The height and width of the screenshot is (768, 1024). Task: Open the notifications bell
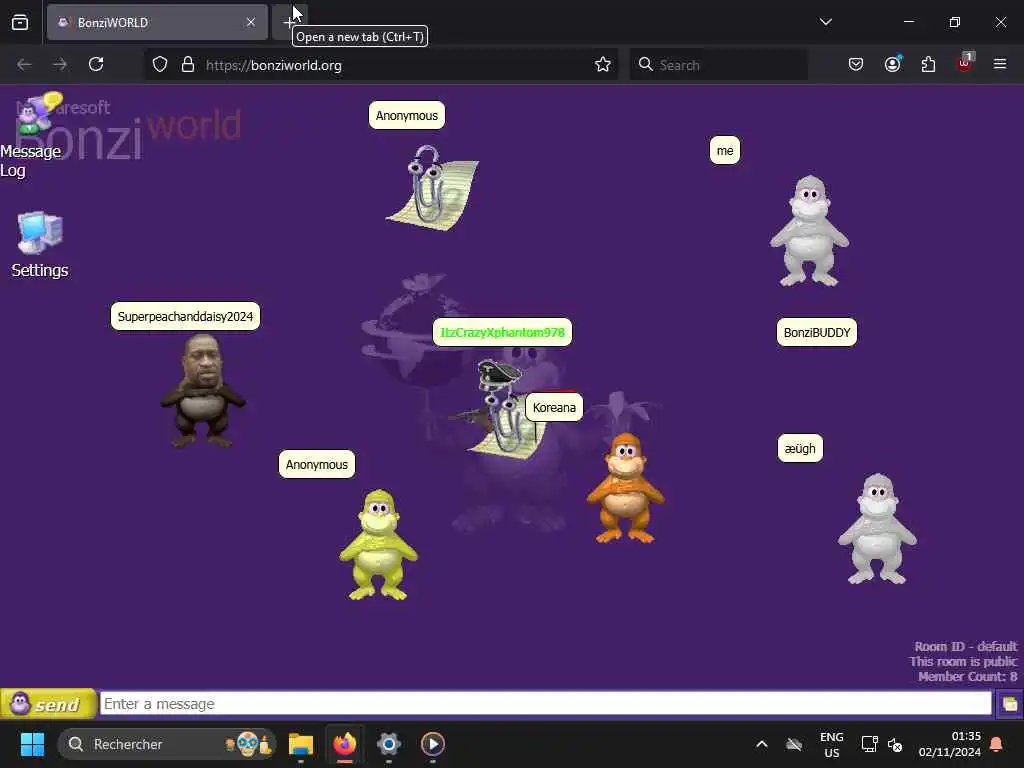click(x=997, y=744)
